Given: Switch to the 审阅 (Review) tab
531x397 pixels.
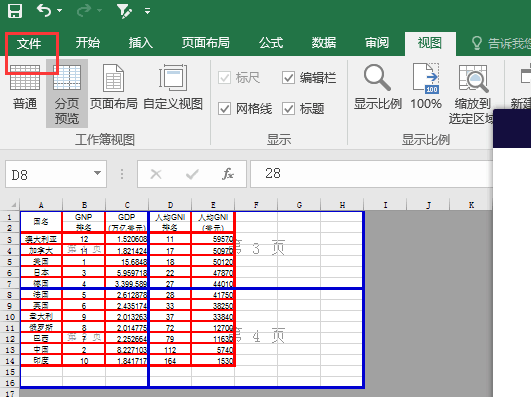Looking at the screenshot, I should (x=377, y=43).
